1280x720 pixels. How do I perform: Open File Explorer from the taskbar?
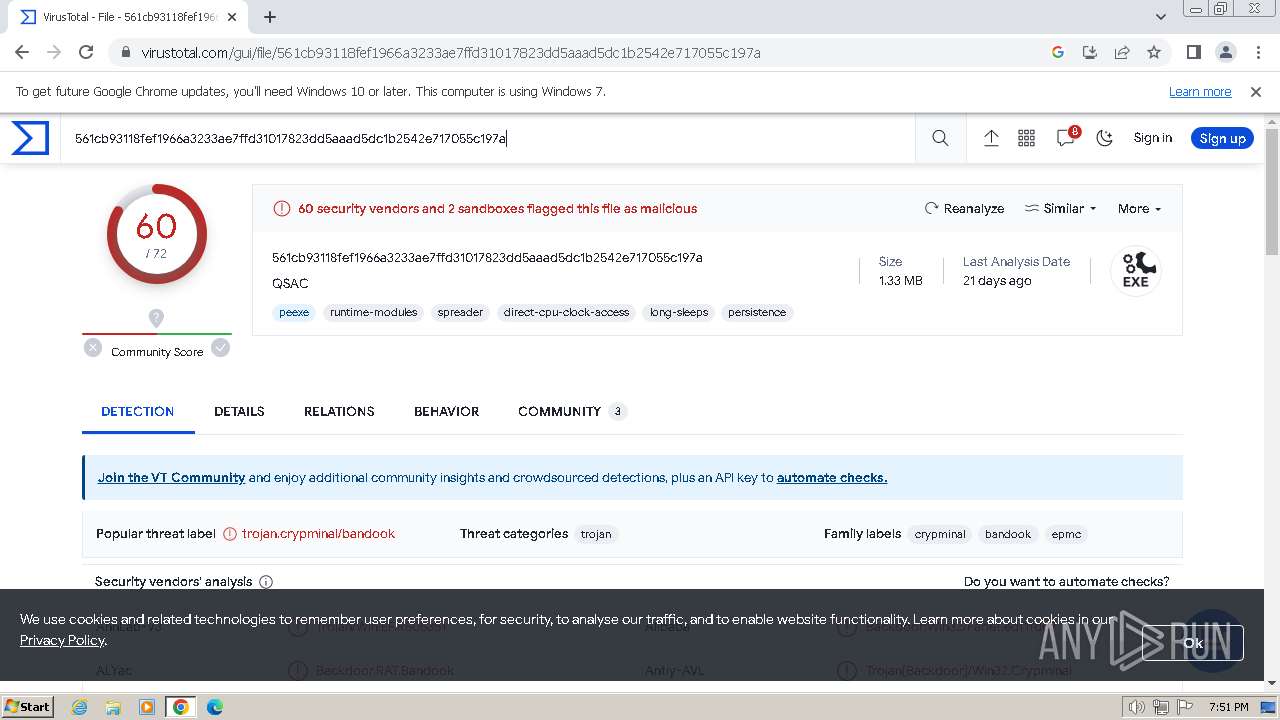coord(113,707)
